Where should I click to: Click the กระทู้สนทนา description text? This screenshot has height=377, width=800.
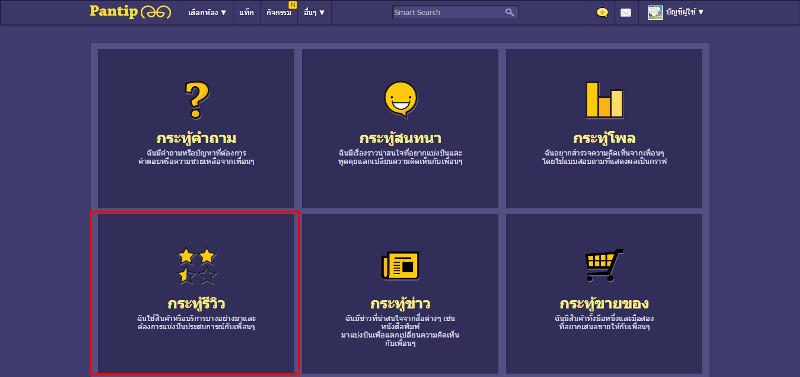(401, 157)
